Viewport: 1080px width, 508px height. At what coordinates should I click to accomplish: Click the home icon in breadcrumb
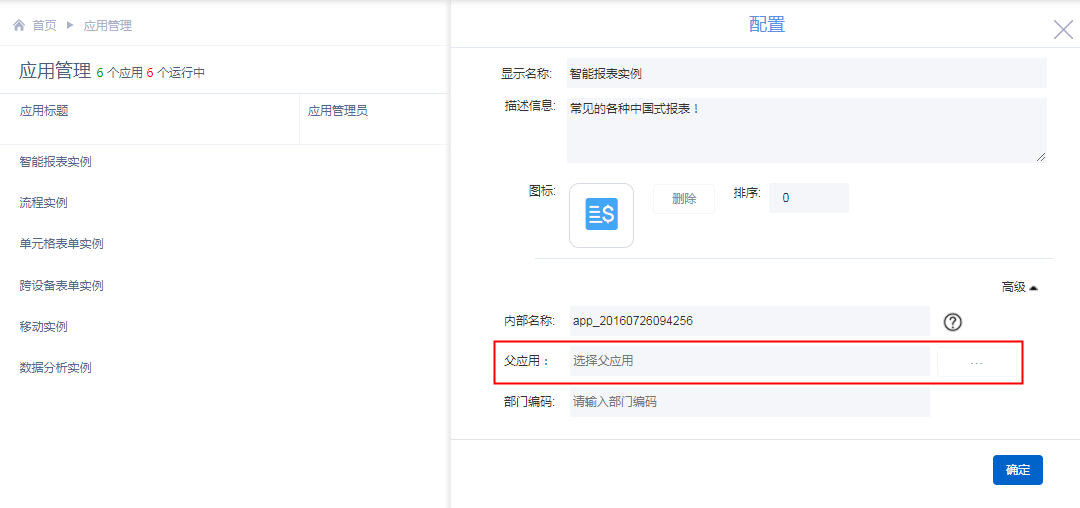point(19,25)
